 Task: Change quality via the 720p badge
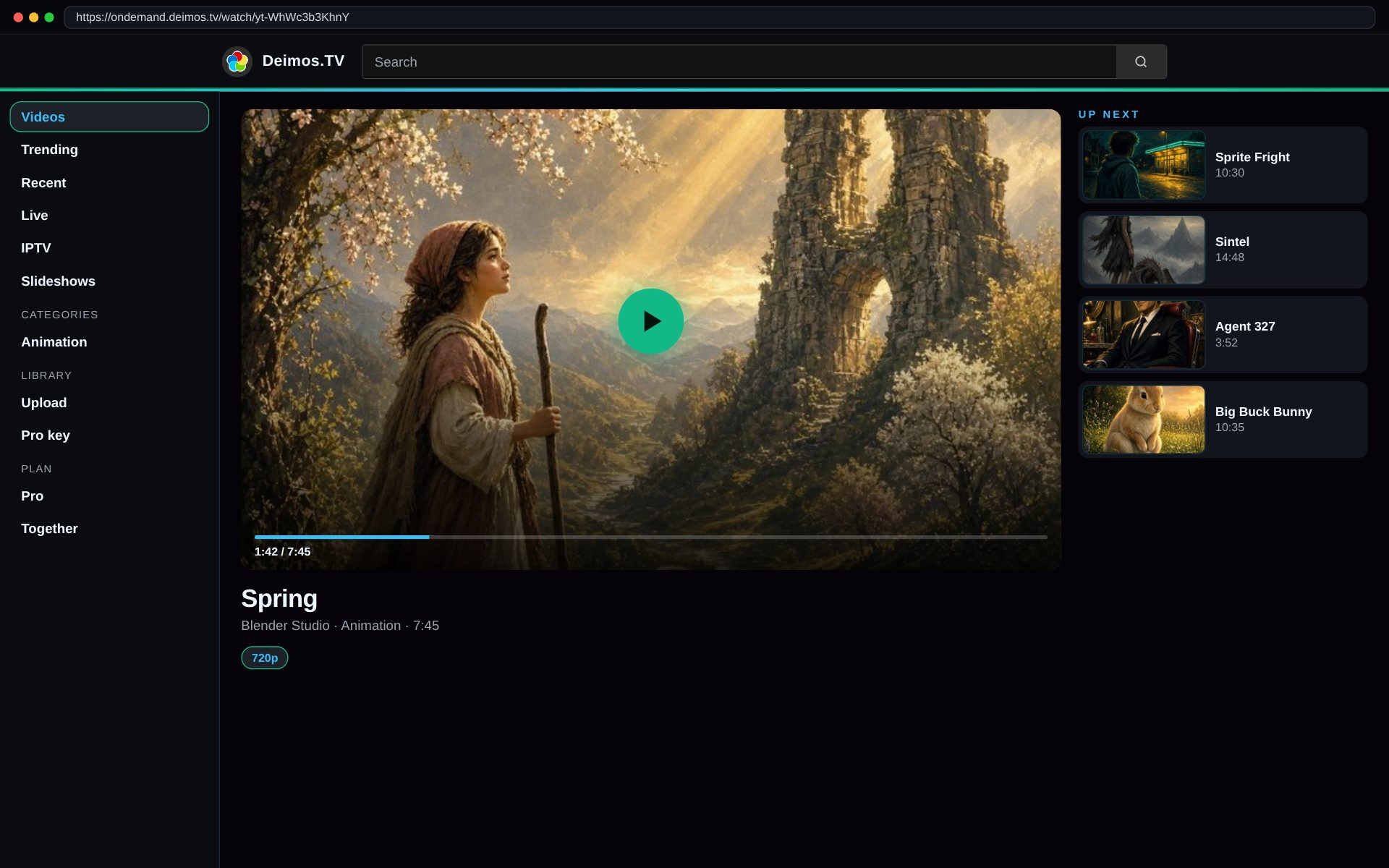265,658
